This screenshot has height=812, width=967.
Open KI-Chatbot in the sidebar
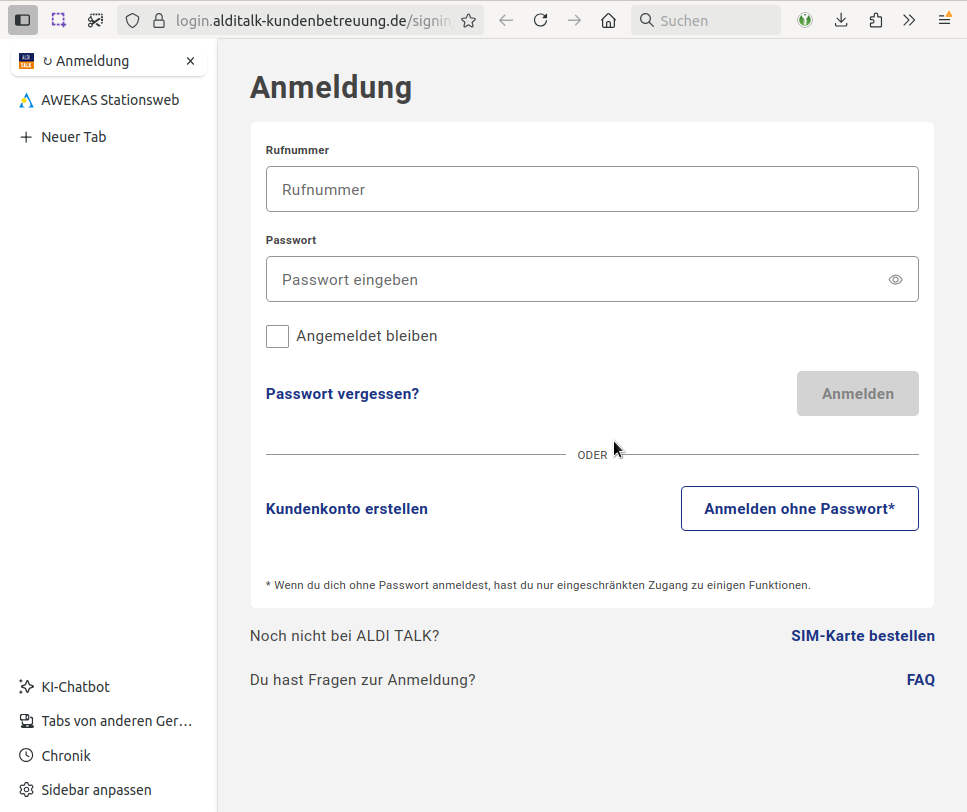point(75,687)
